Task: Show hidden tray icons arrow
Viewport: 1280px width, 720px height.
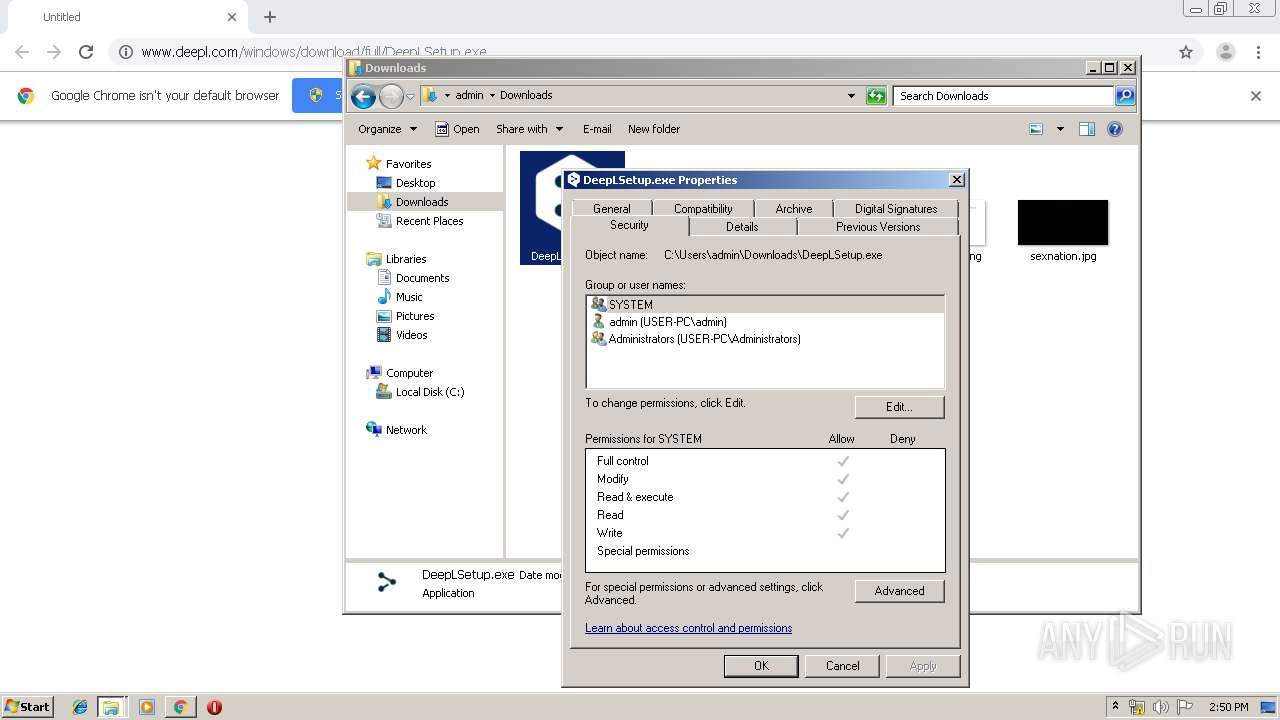Action: pyautogui.click(x=1115, y=707)
